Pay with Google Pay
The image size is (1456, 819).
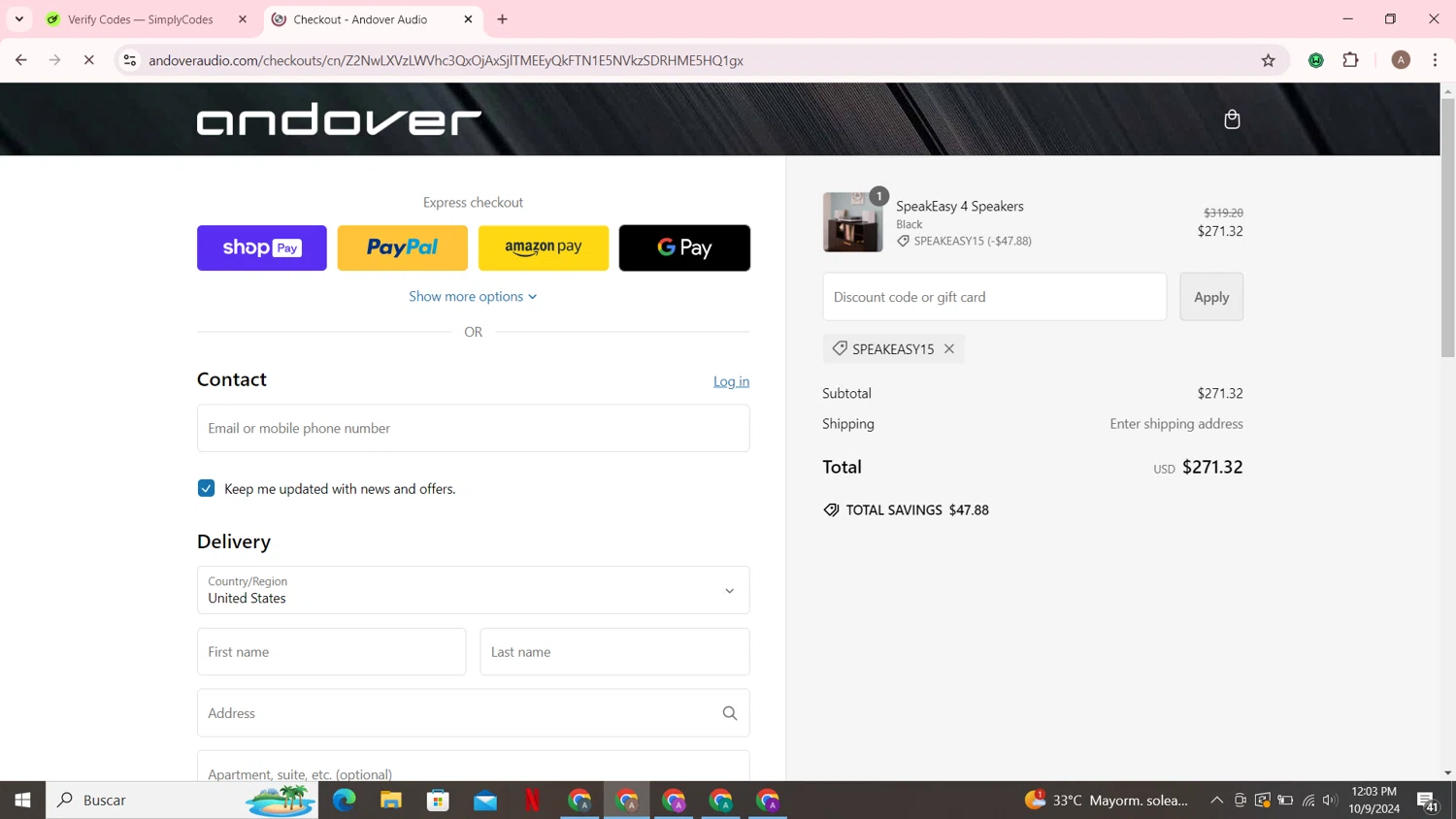click(684, 247)
